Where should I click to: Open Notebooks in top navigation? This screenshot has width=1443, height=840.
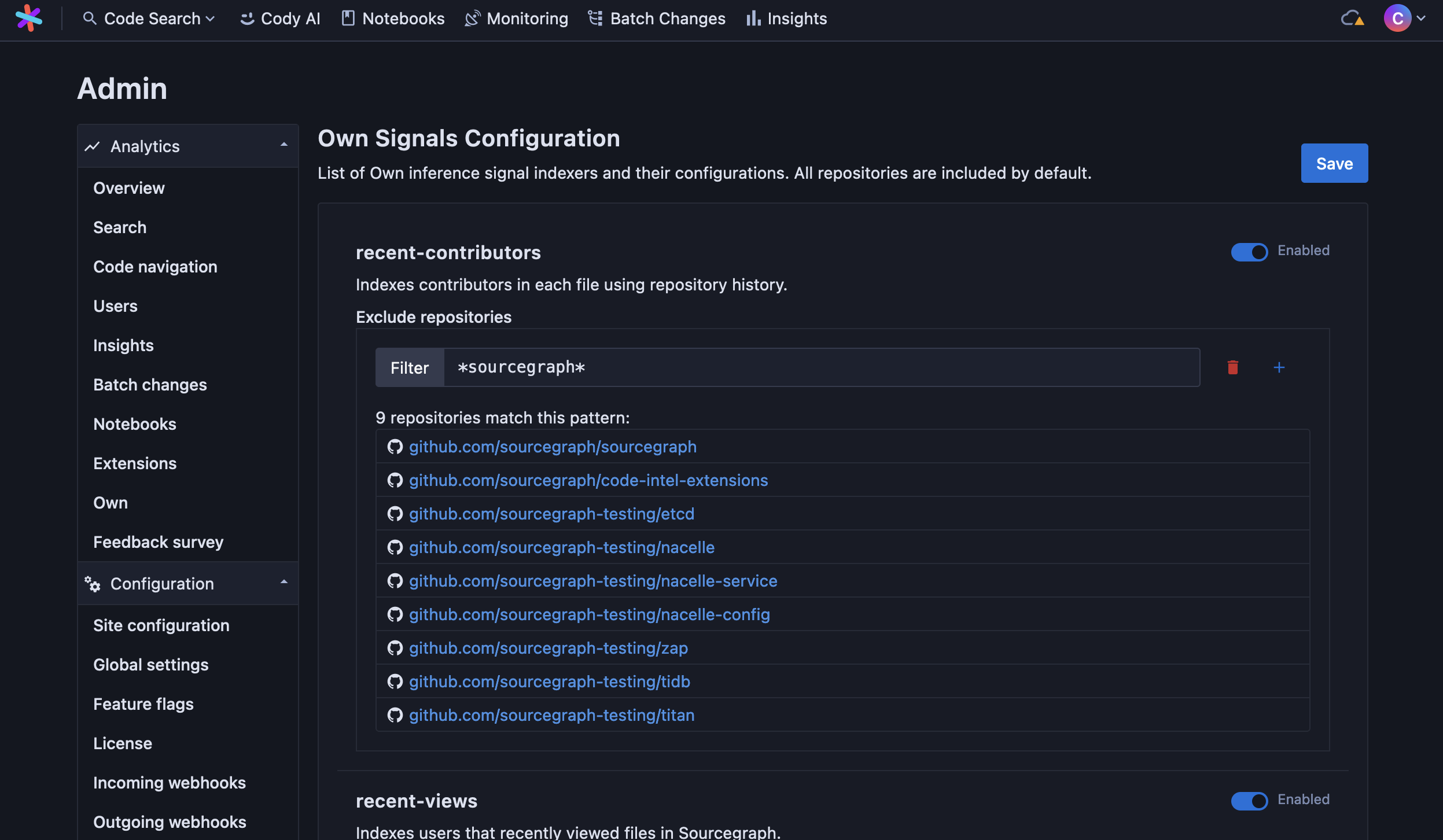pos(393,19)
